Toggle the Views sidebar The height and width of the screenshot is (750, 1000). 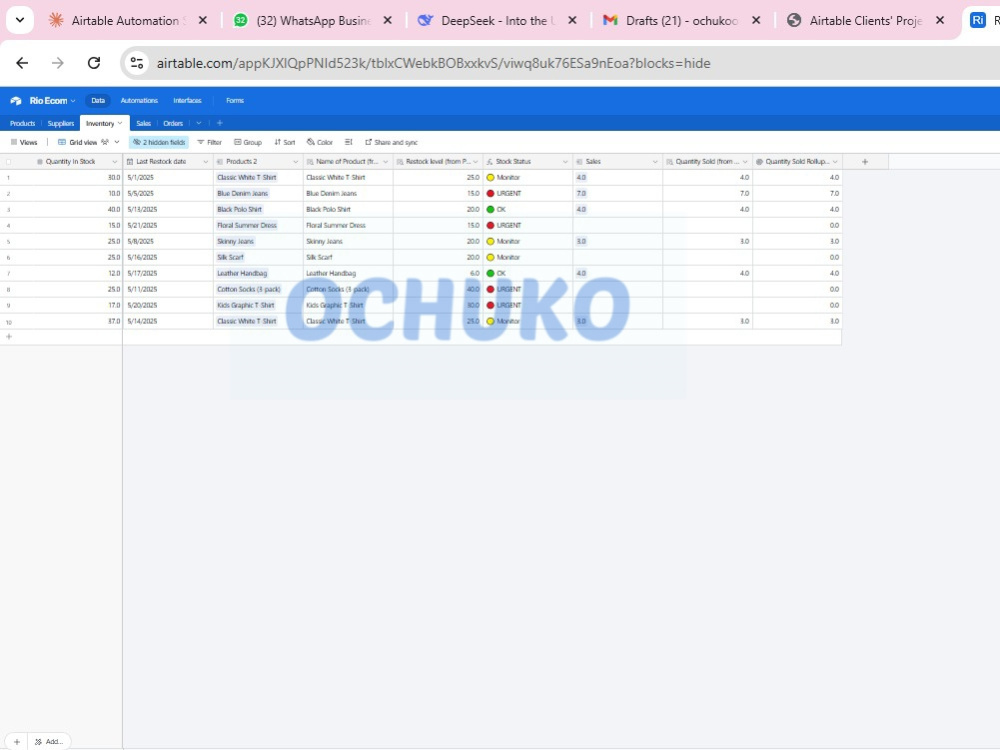click(x=24, y=142)
